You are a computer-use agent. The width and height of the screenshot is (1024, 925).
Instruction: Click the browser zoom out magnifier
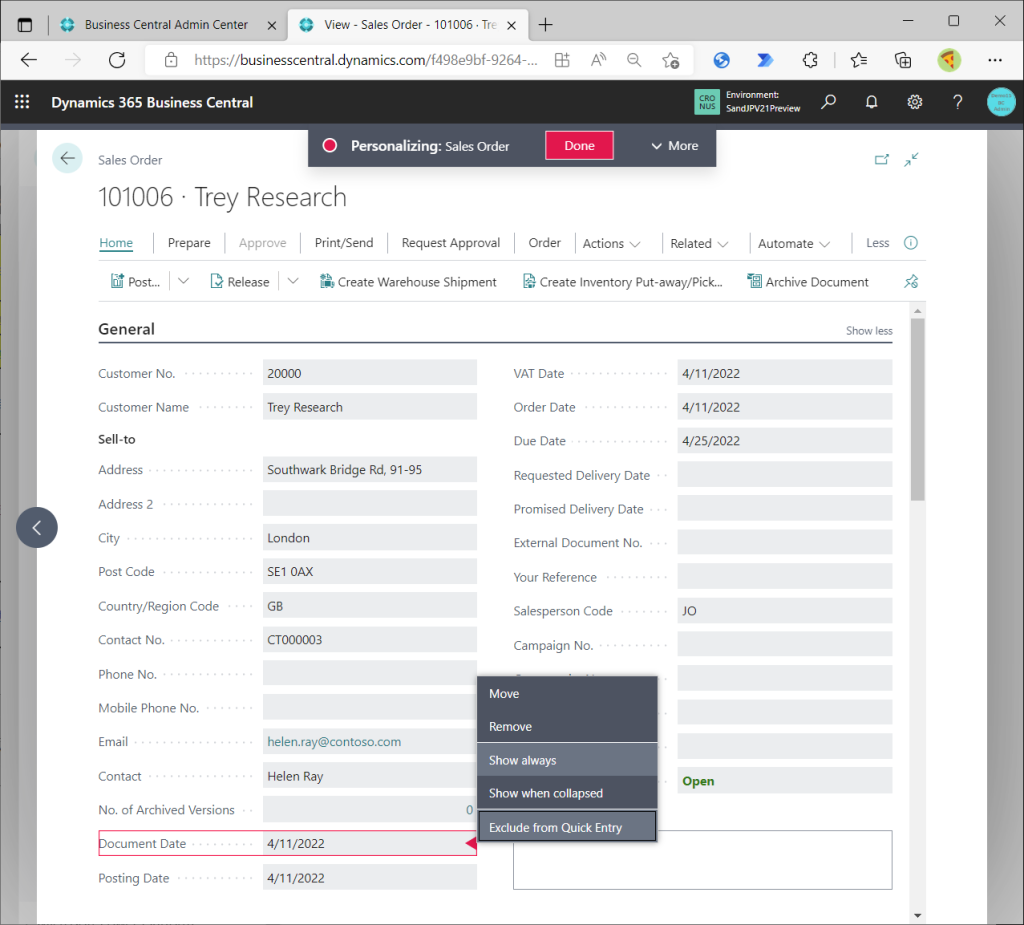click(x=633, y=60)
